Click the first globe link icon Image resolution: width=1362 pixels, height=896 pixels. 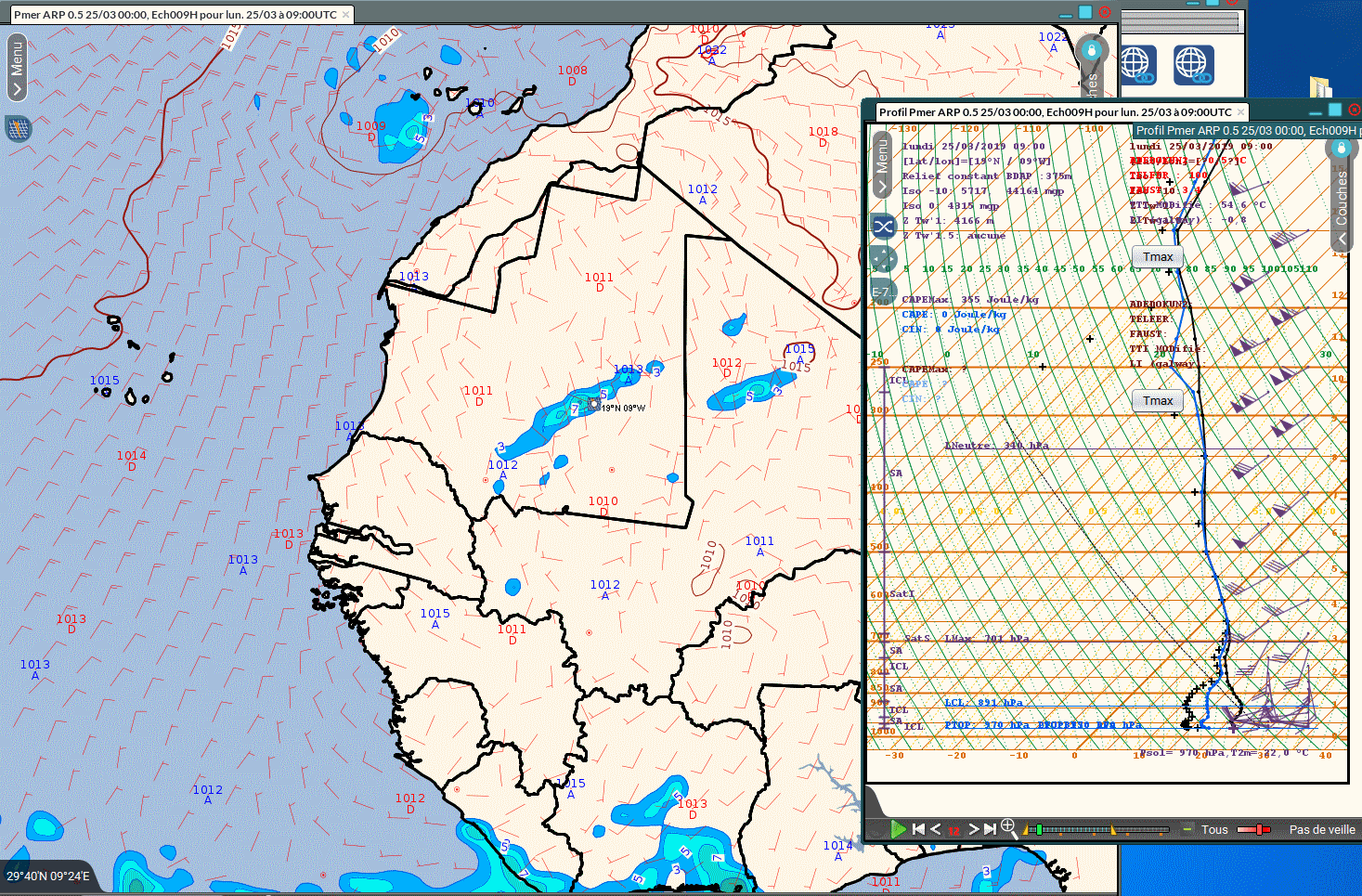(x=1137, y=65)
